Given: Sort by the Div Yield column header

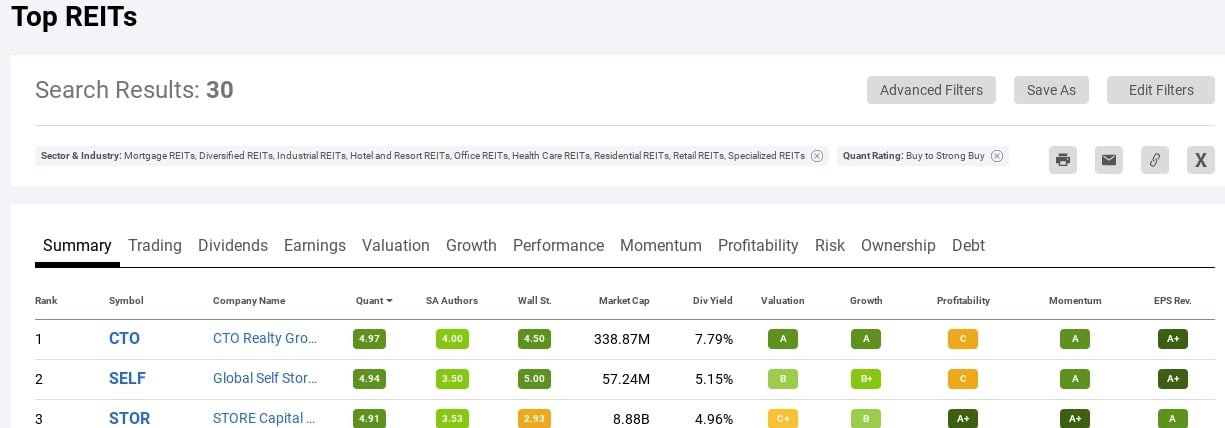Looking at the screenshot, I should click(x=713, y=300).
